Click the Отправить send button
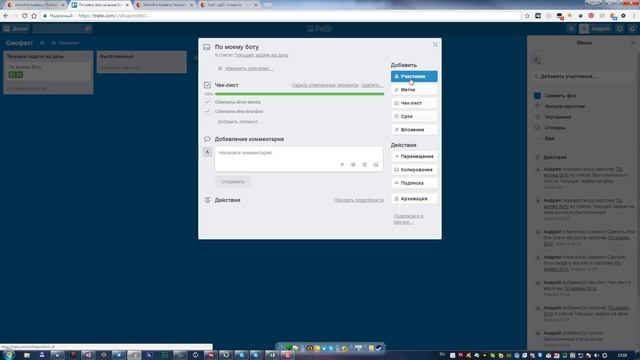This screenshot has height=360, width=640. [233, 182]
